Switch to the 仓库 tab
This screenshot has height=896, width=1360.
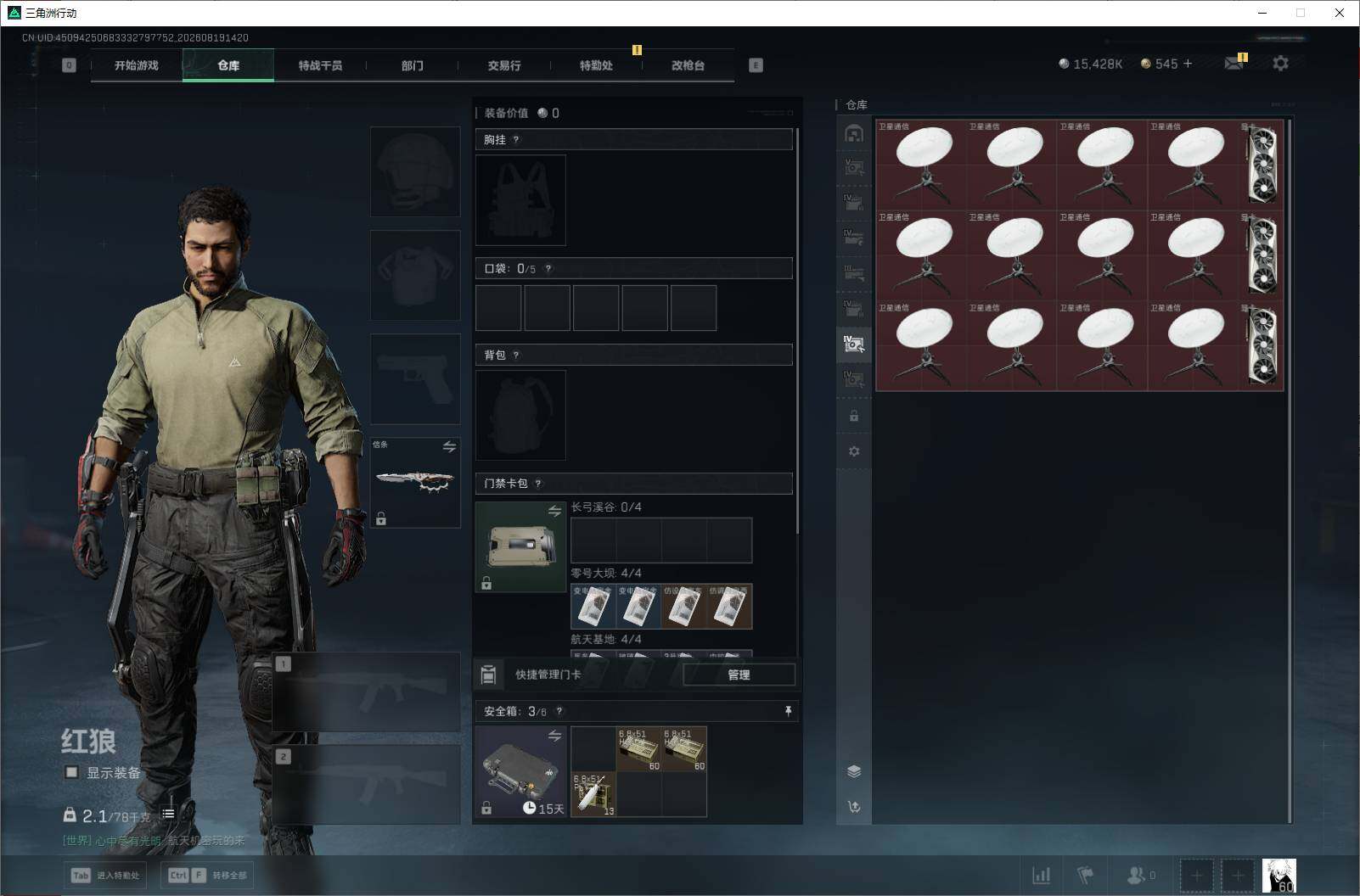pos(228,65)
